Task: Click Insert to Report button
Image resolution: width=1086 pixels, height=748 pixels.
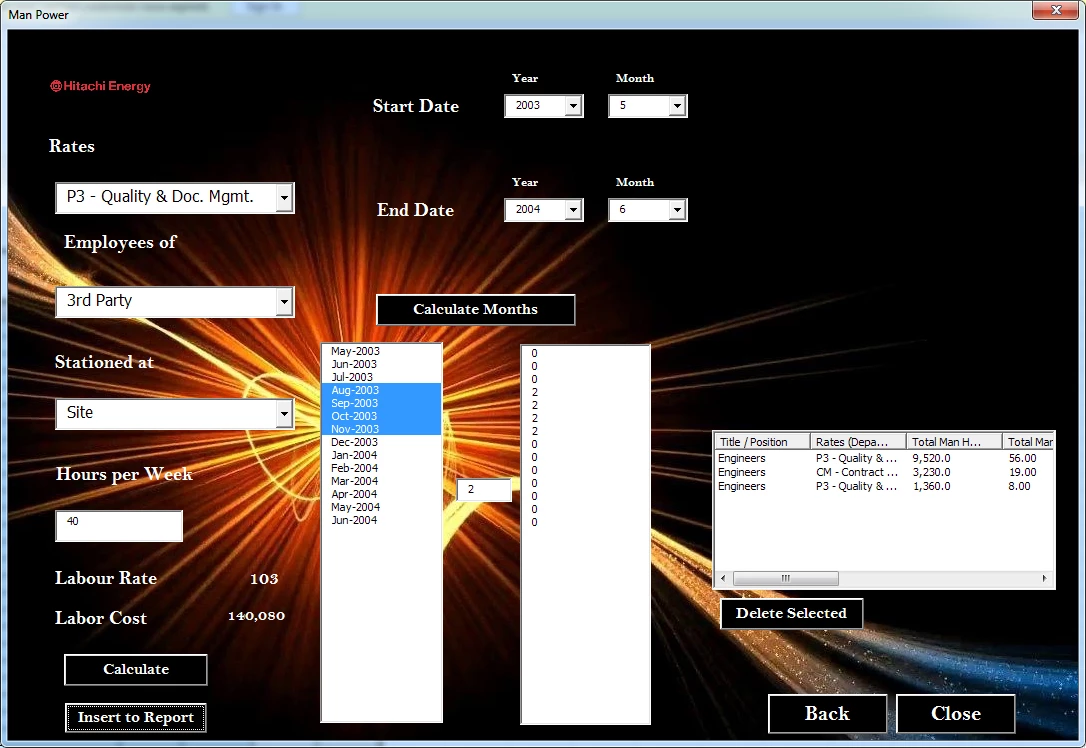Action: tap(136, 717)
